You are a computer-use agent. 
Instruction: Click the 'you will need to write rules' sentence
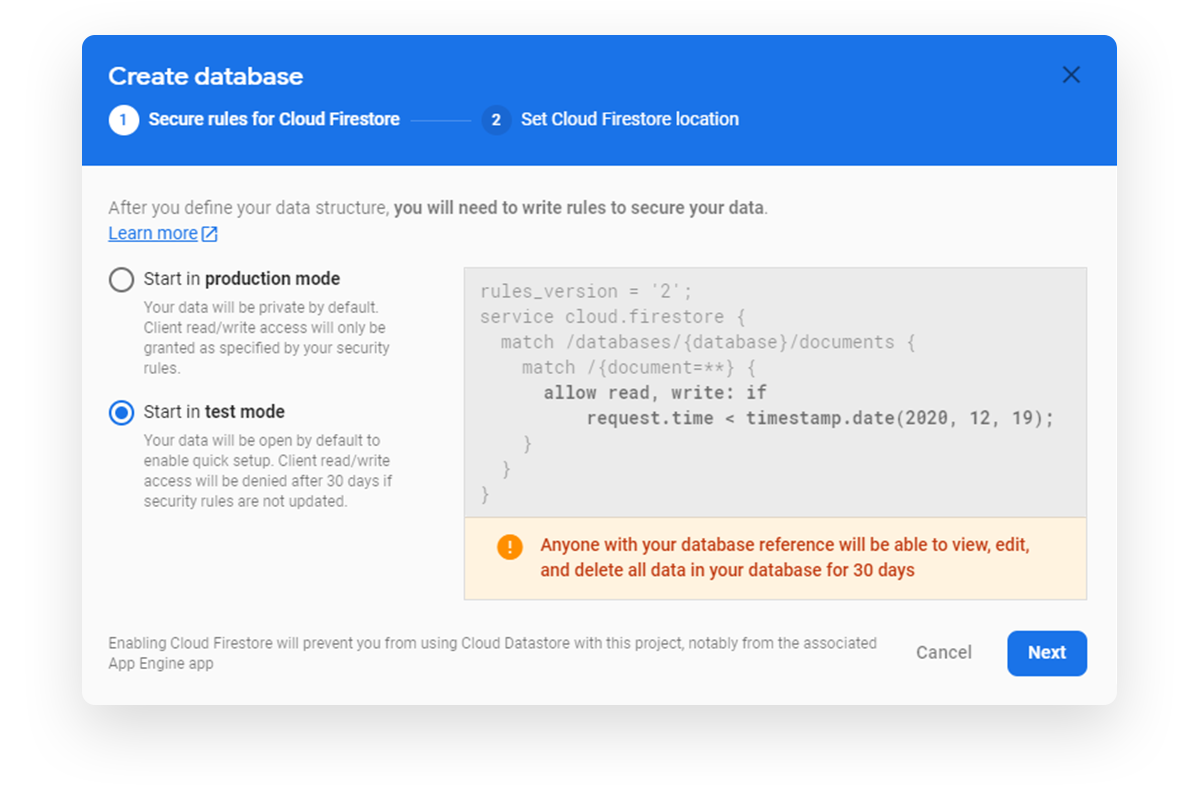click(579, 208)
